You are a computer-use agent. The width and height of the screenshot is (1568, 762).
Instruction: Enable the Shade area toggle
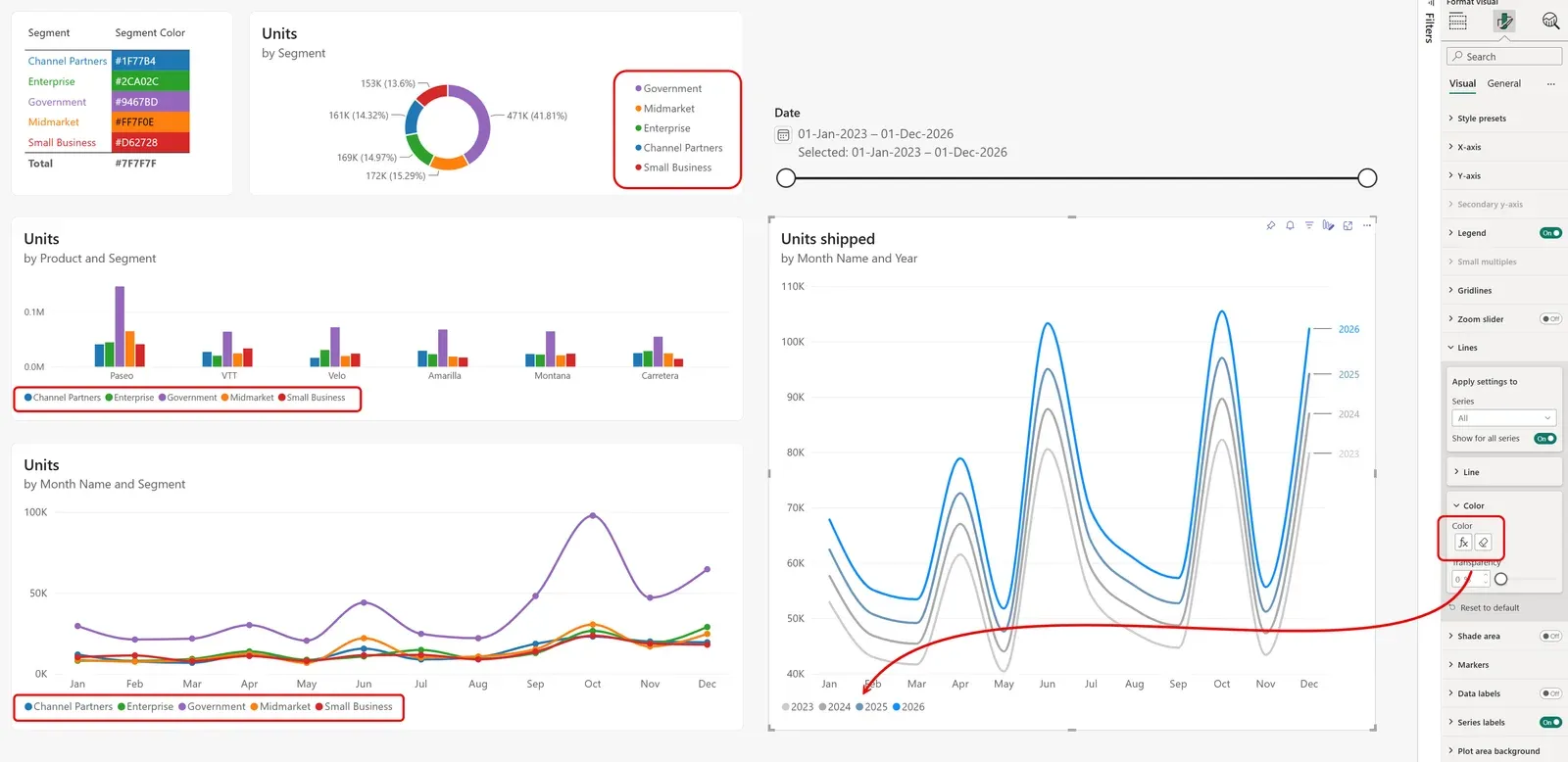[x=1550, y=637]
